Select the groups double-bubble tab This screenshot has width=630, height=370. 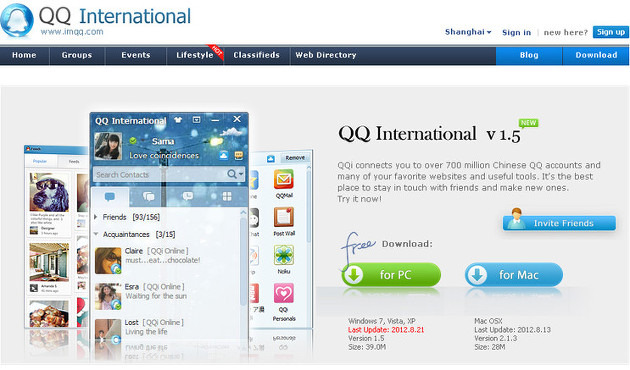(x=149, y=196)
